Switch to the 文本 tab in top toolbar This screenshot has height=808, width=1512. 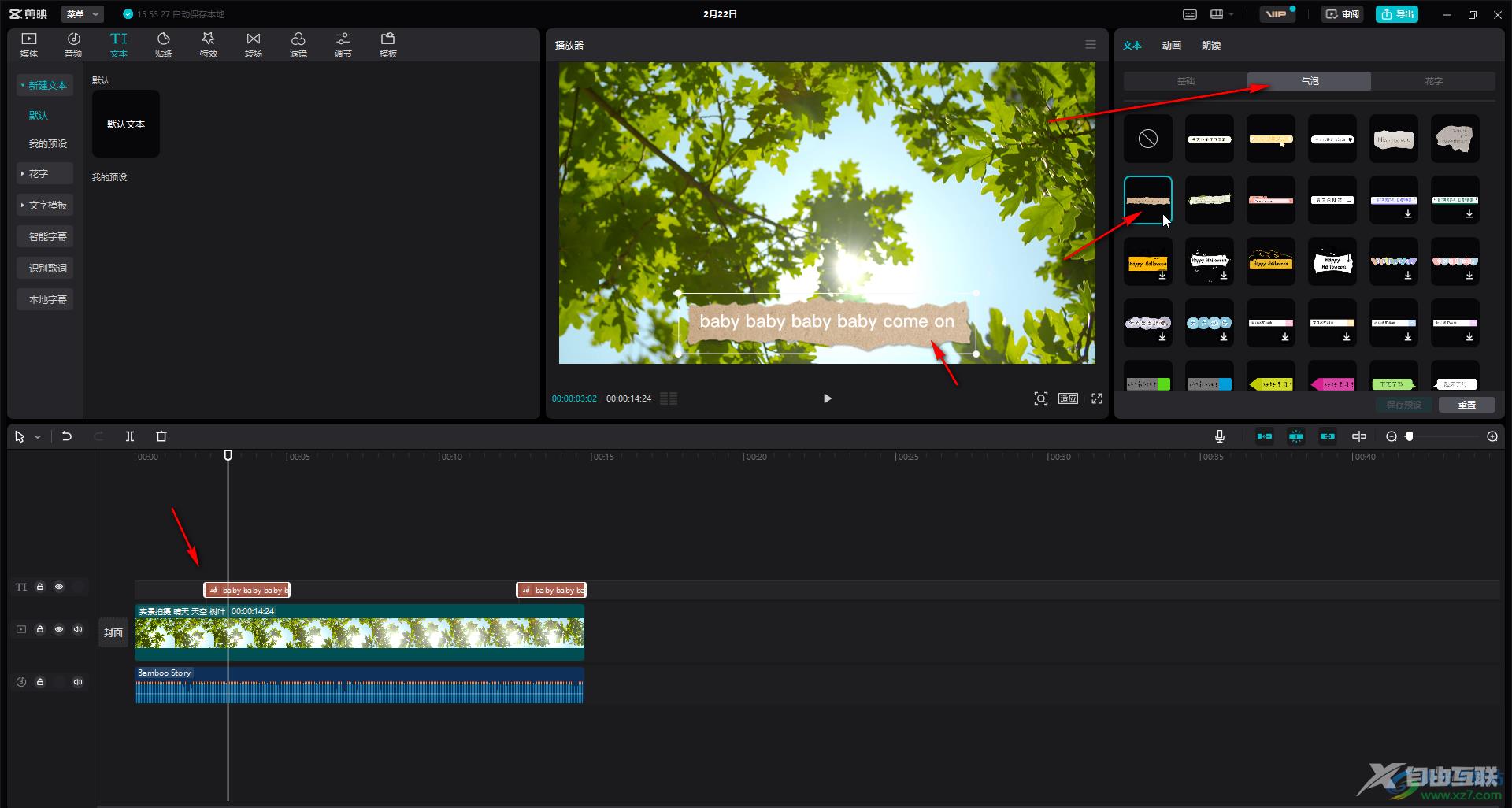(x=118, y=45)
